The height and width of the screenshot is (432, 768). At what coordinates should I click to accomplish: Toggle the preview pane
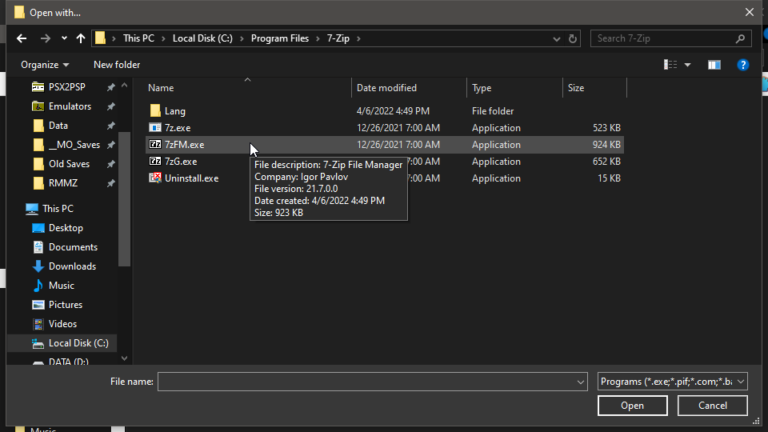coord(714,65)
